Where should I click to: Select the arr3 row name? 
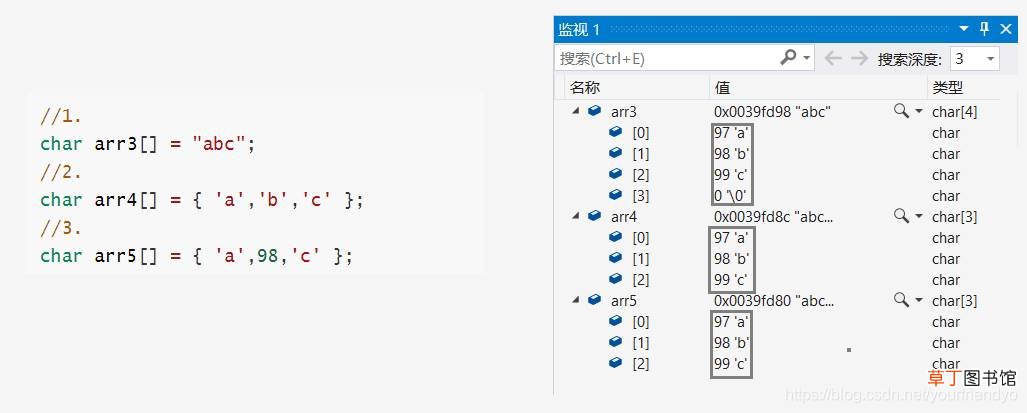click(x=624, y=112)
